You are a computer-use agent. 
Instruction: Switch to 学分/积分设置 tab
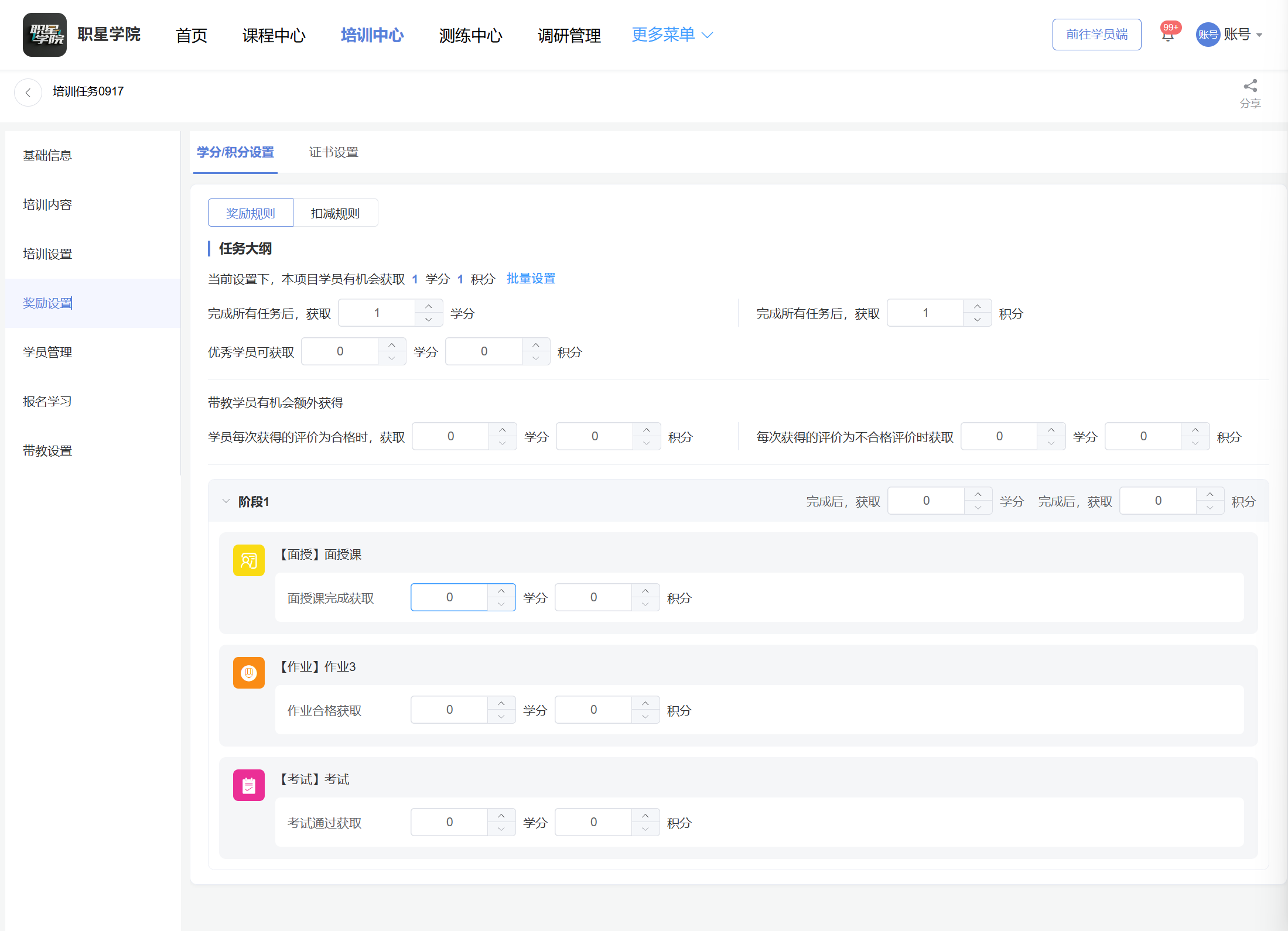pos(235,152)
